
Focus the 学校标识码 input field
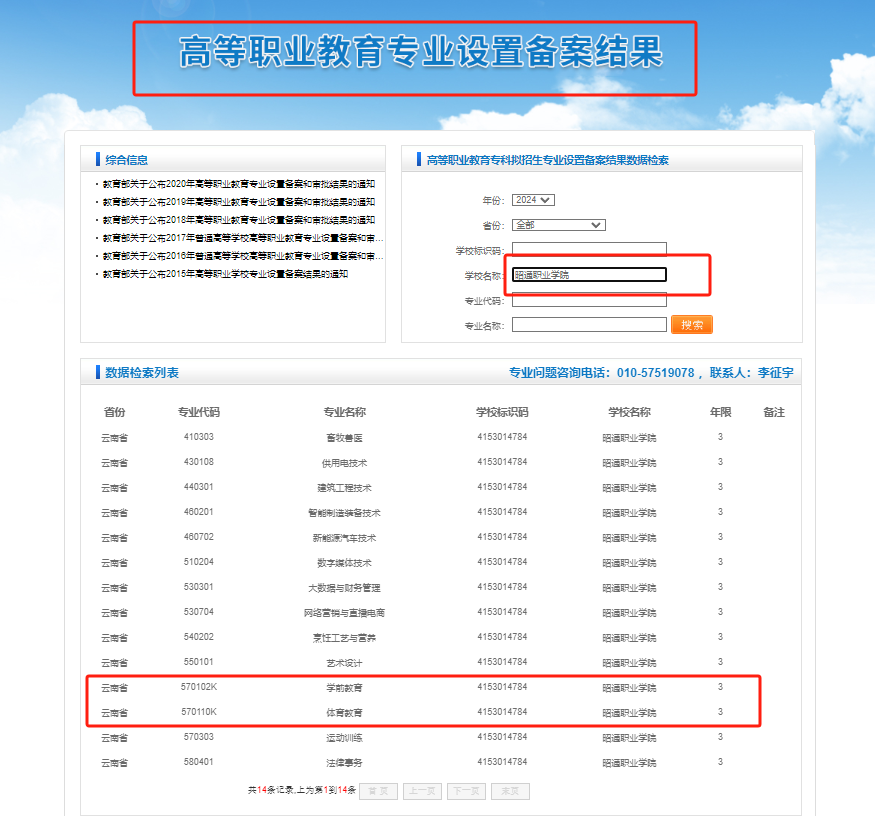click(x=589, y=250)
